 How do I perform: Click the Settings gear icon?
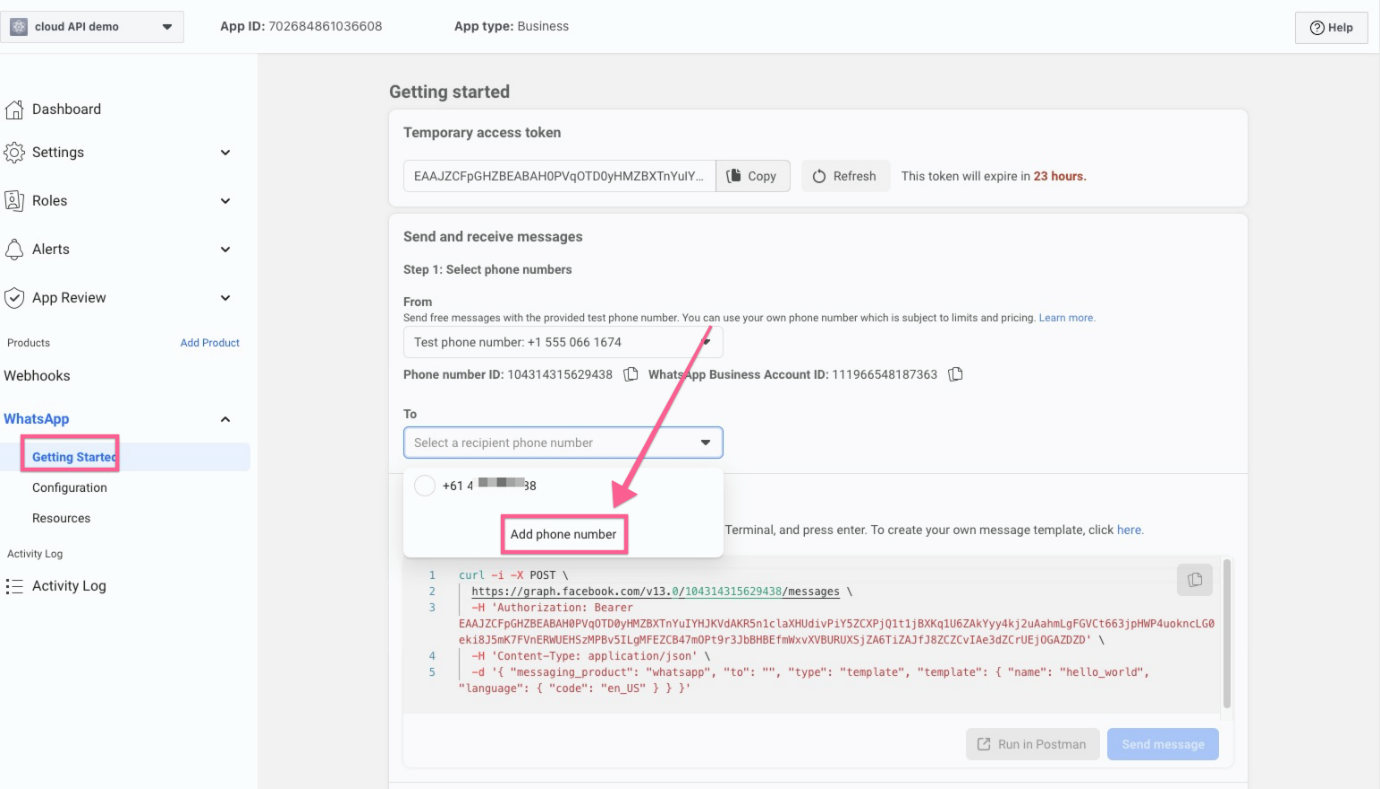pos(14,152)
